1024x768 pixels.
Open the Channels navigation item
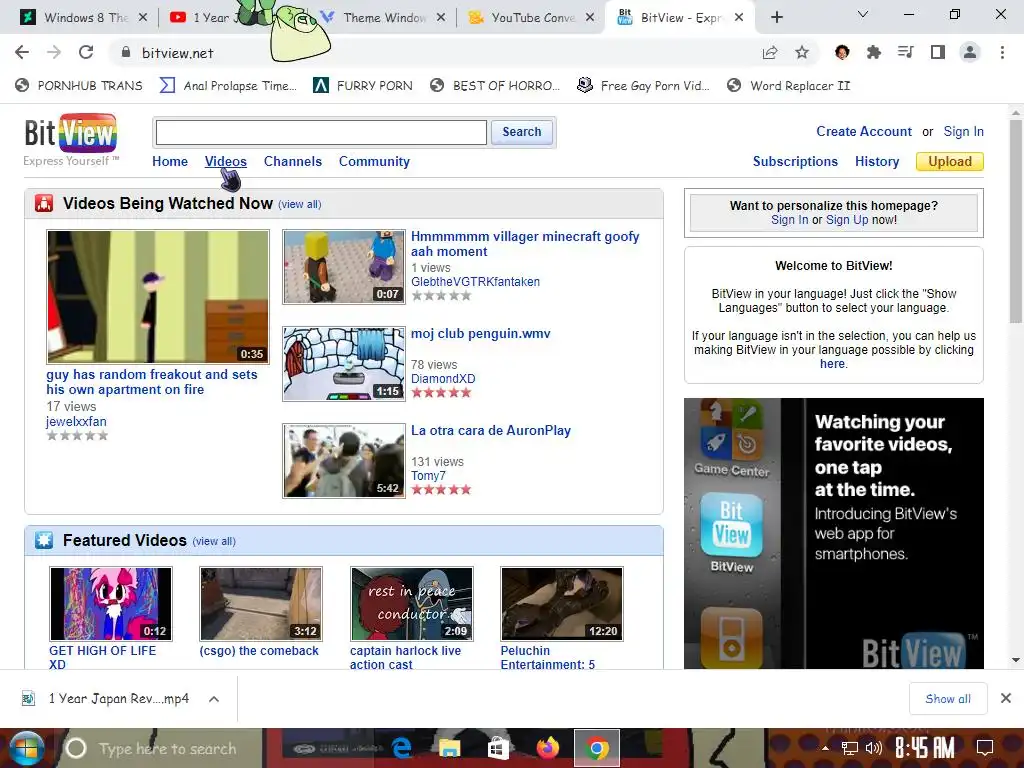click(x=293, y=161)
